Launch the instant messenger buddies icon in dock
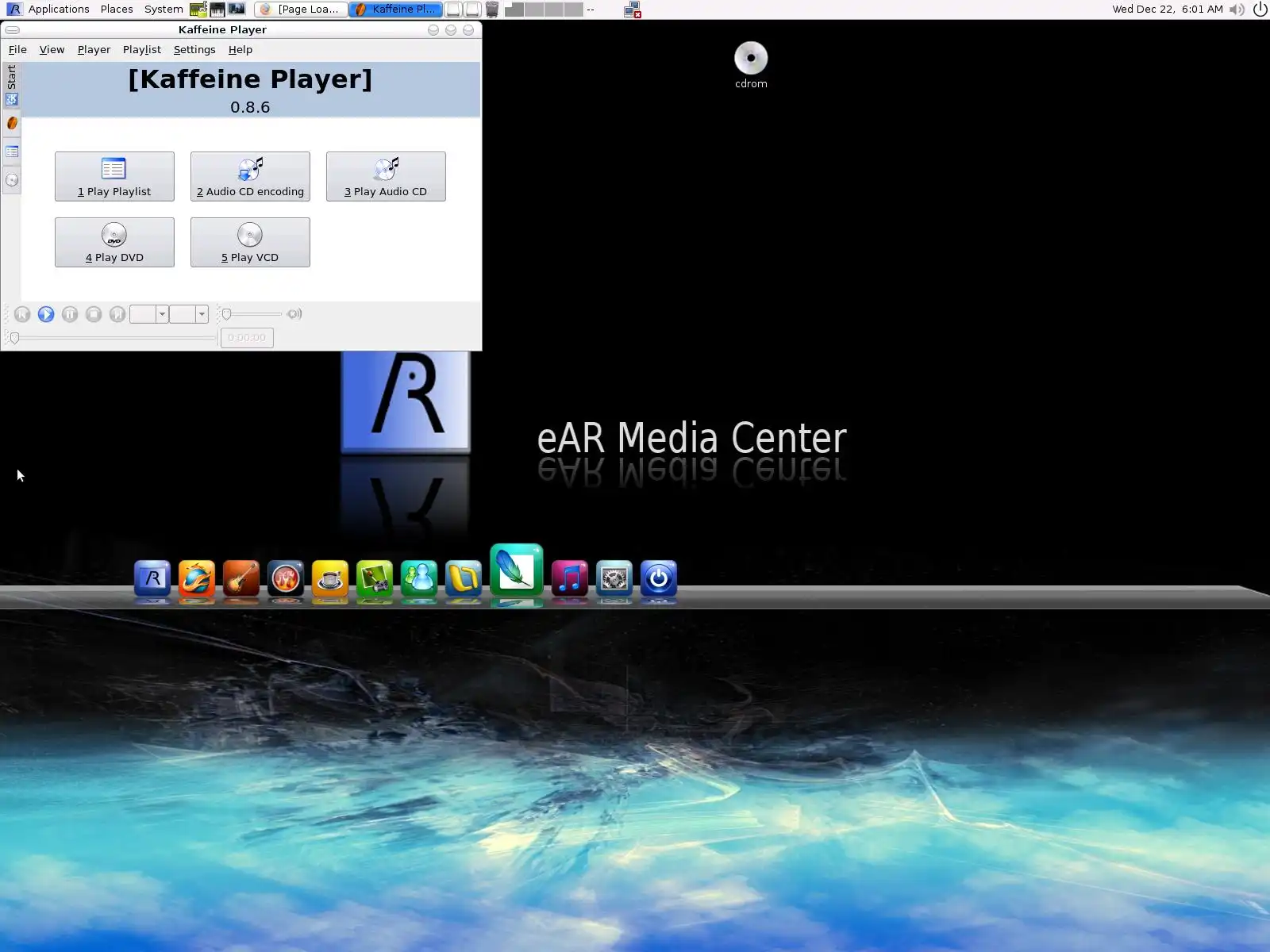Image resolution: width=1270 pixels, height=952 pixels. click(x=419, y=578)
